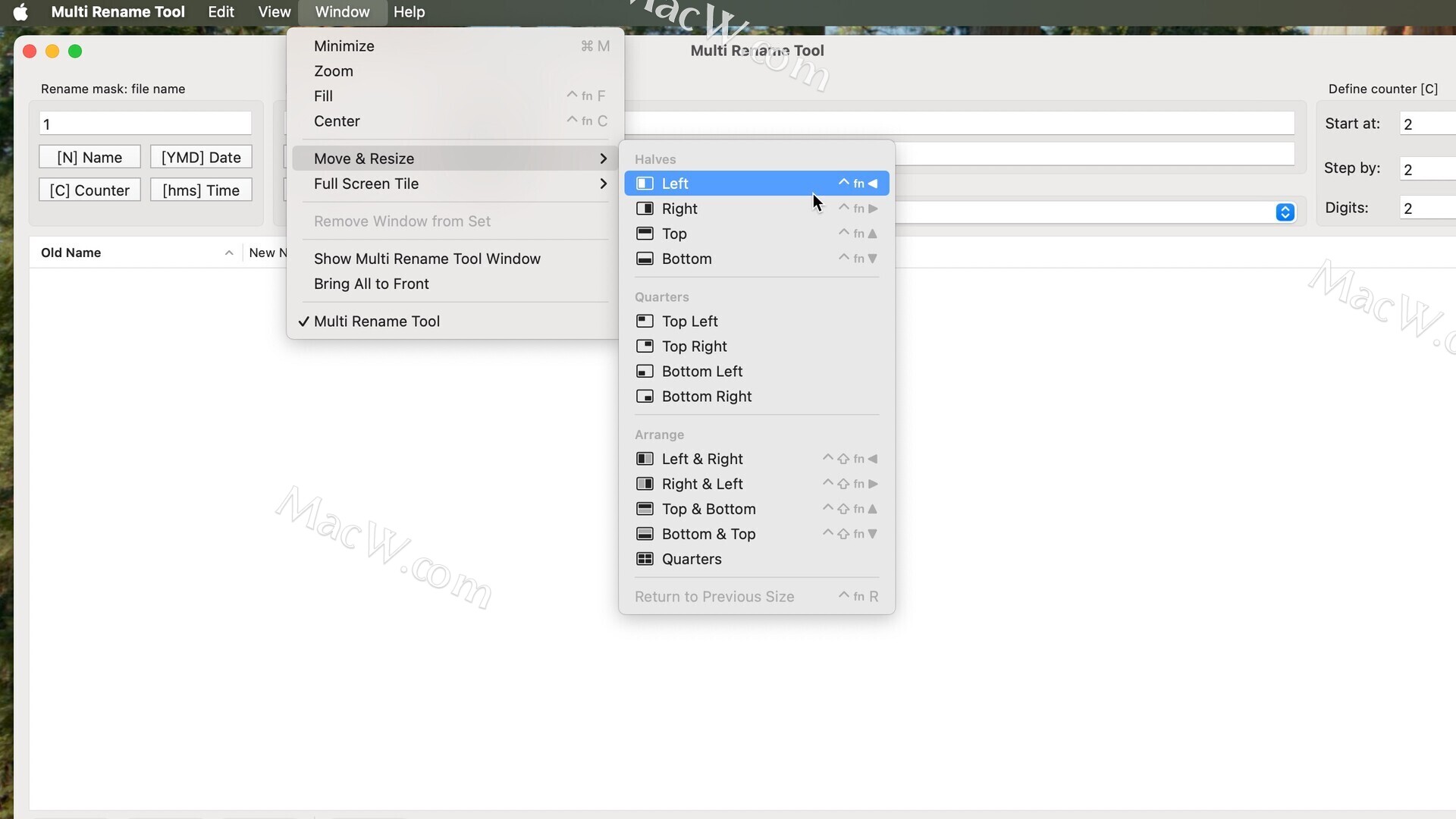Click the Right & Left arrange icon
The width and height of the screenshot is (1456, 819).
pyautogui.click(x=645, y=484)
